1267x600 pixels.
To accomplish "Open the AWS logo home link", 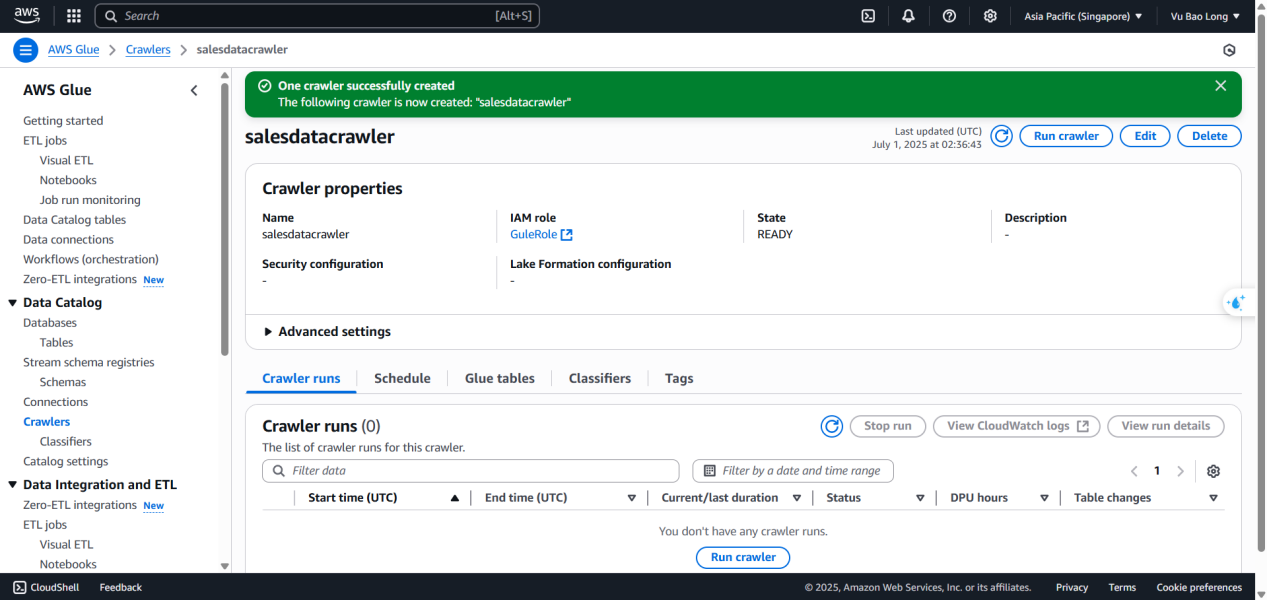I will pyautogui.click(x=27, y=15).
